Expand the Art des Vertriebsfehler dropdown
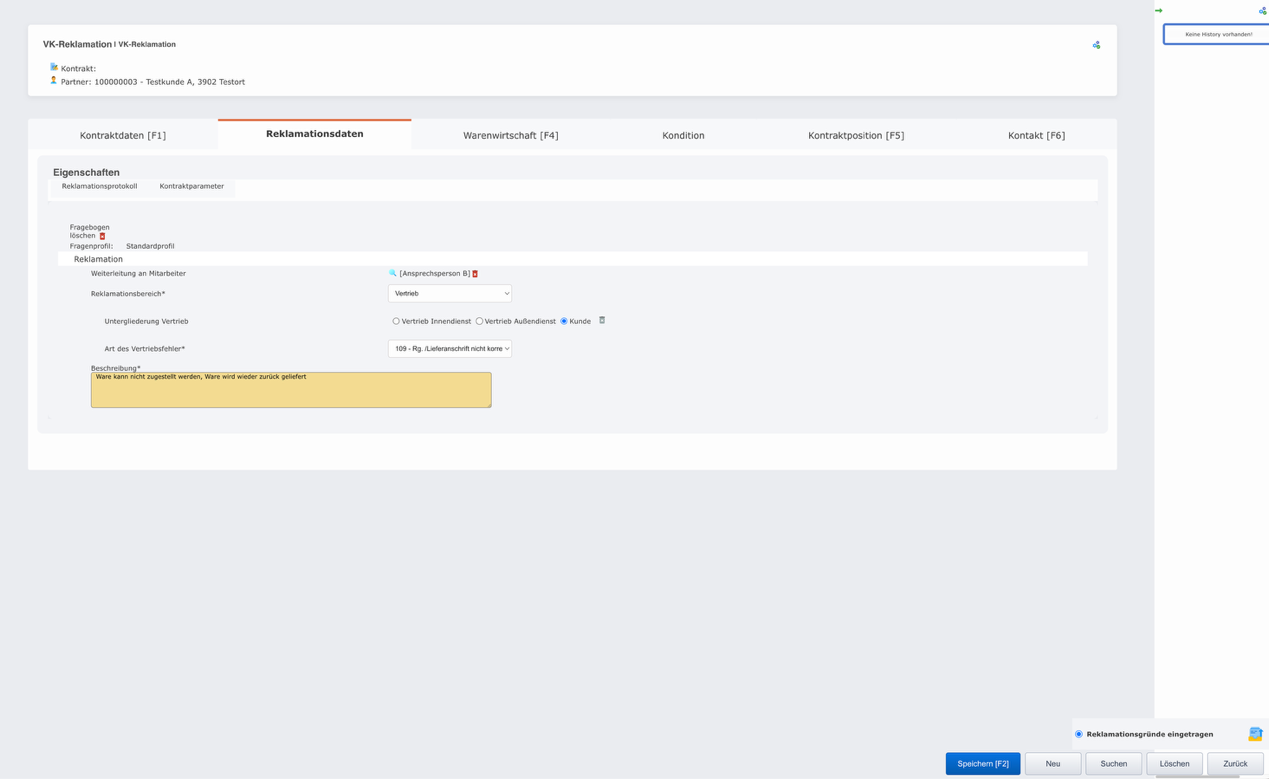 point(449,349)
